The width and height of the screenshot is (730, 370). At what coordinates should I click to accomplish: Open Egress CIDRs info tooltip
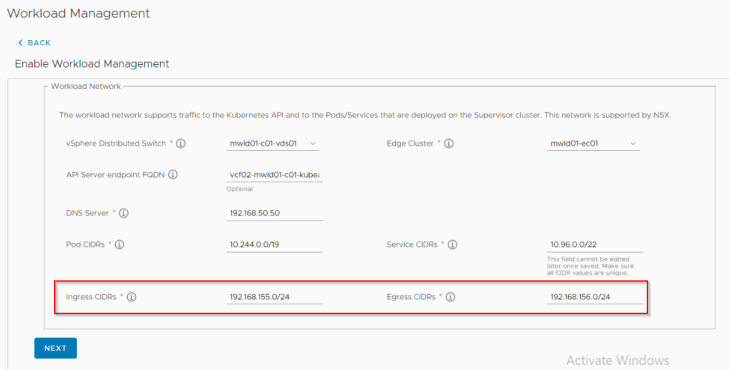point(451,296)
